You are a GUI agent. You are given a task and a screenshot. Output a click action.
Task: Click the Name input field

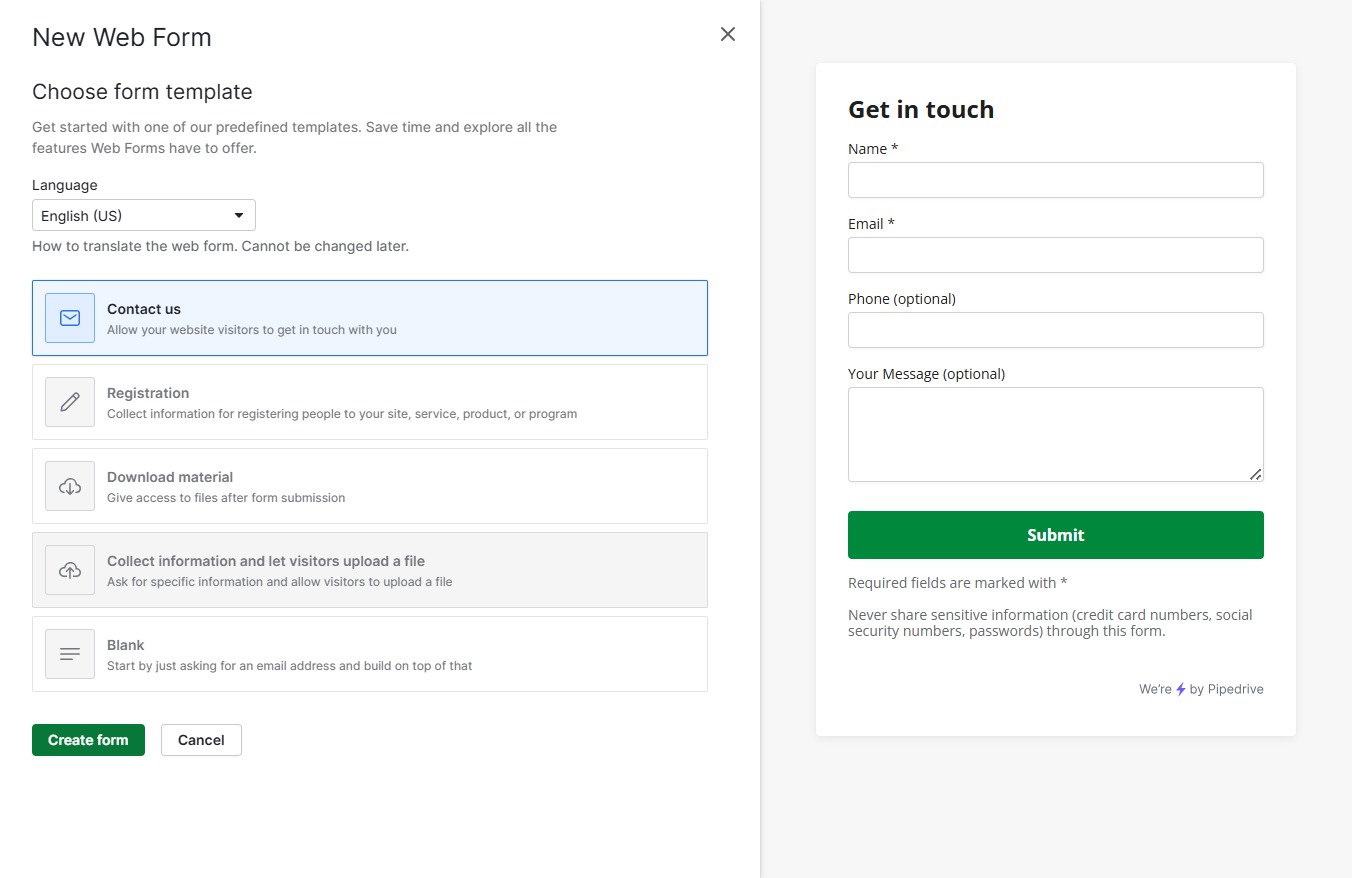[1056, 180]
